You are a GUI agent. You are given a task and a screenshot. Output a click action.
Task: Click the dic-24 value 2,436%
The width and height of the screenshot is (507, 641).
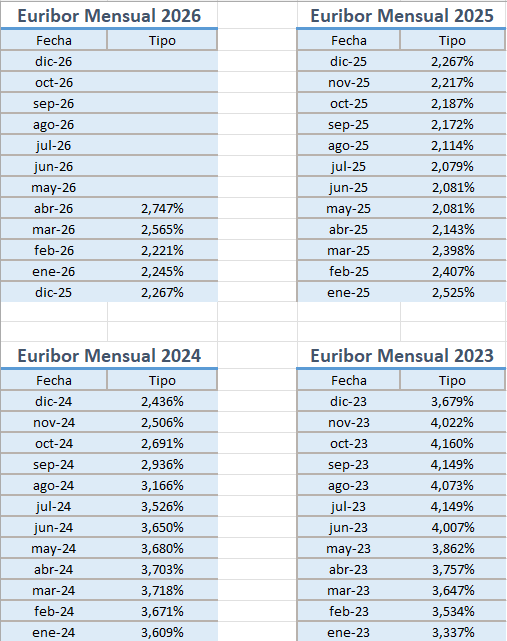tap(162, 401)
